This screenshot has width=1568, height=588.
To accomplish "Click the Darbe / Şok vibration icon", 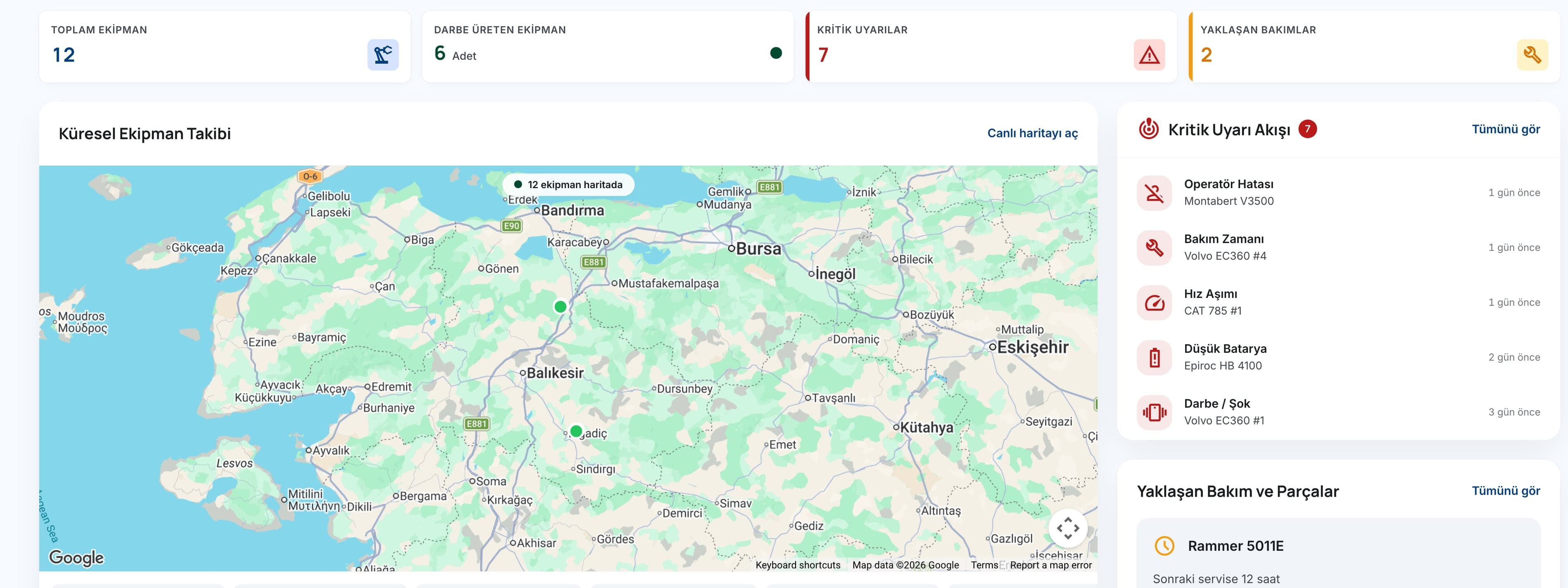I will pyautogui.click(x=1154, y=412).
